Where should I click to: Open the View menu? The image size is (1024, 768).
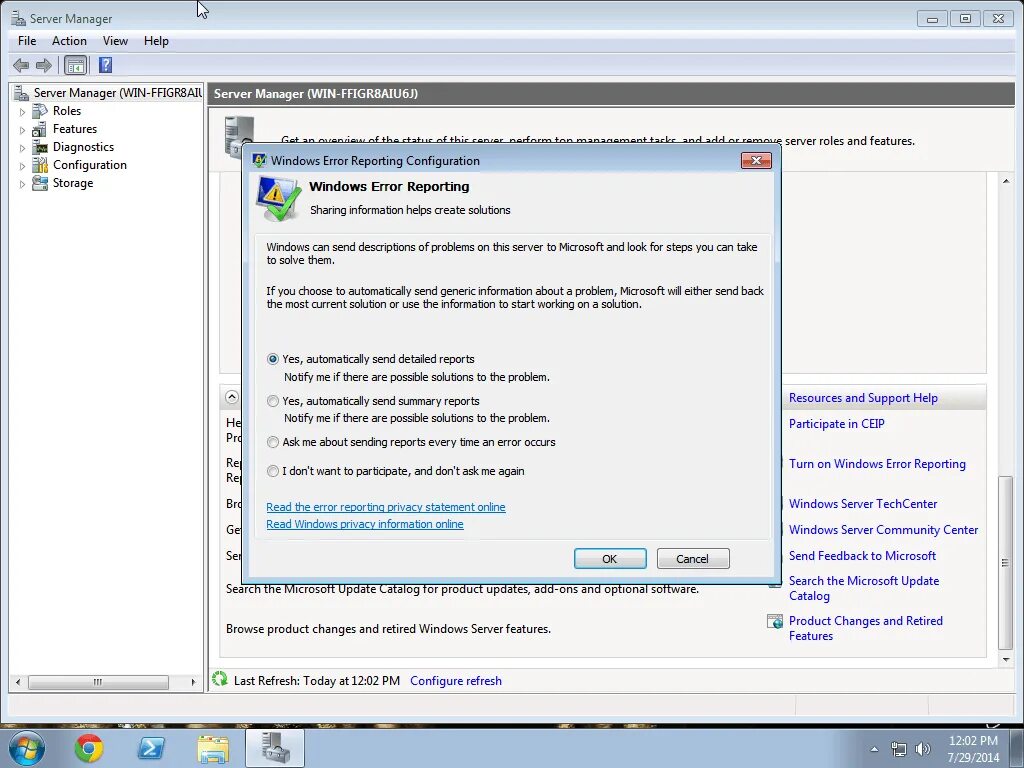(115, 40)
